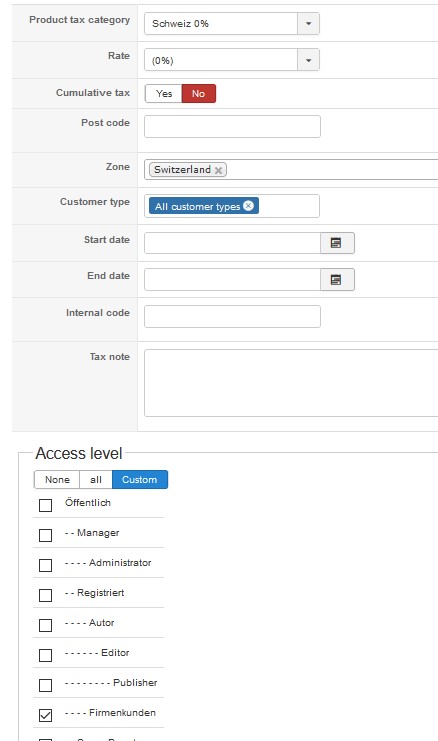The width and height of the screenshot is (438, 741).
Task: Expand the Product tax category dropdown
Action: (x=309, y=24)
